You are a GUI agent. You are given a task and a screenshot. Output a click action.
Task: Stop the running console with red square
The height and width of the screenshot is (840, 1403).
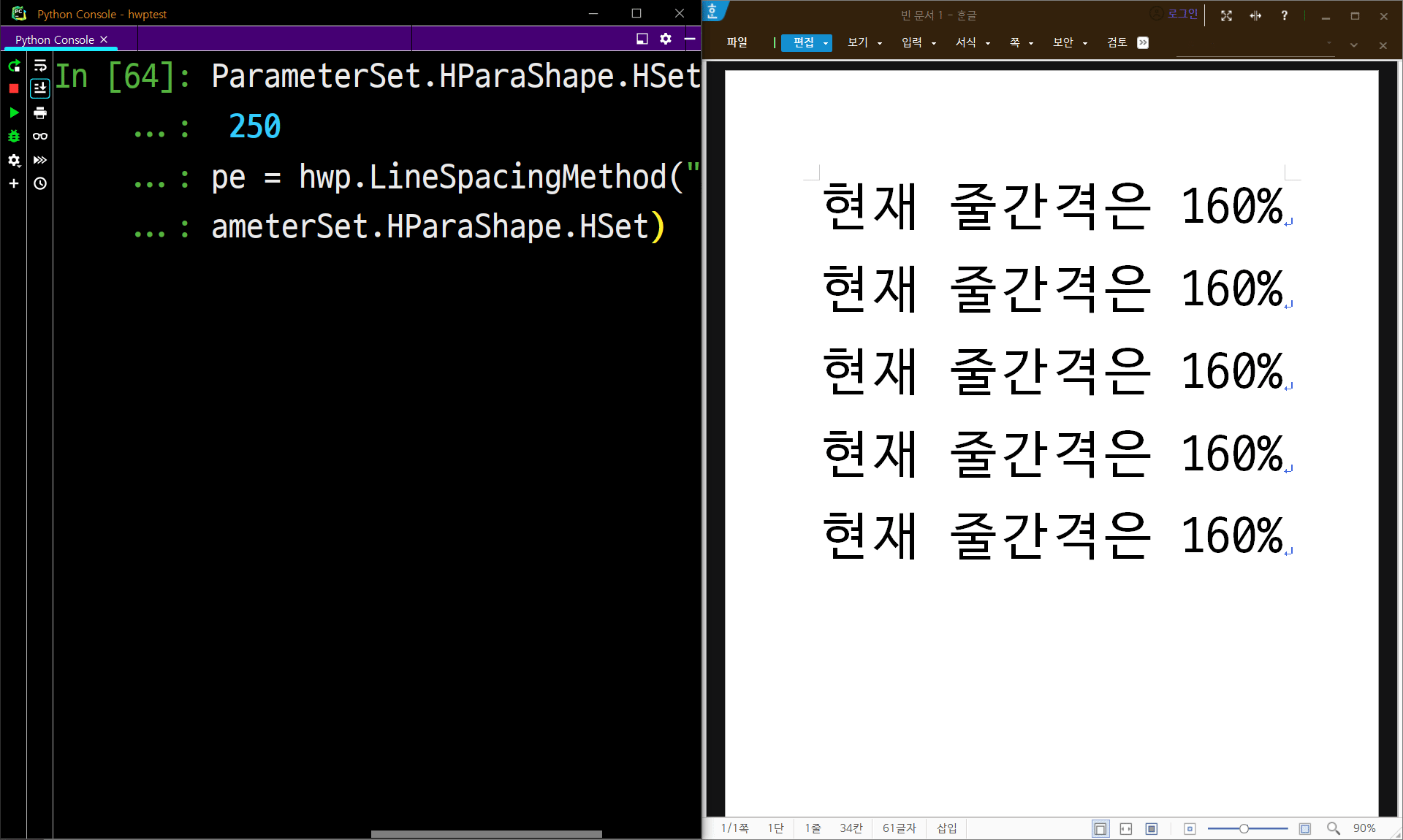click(14, 89)
